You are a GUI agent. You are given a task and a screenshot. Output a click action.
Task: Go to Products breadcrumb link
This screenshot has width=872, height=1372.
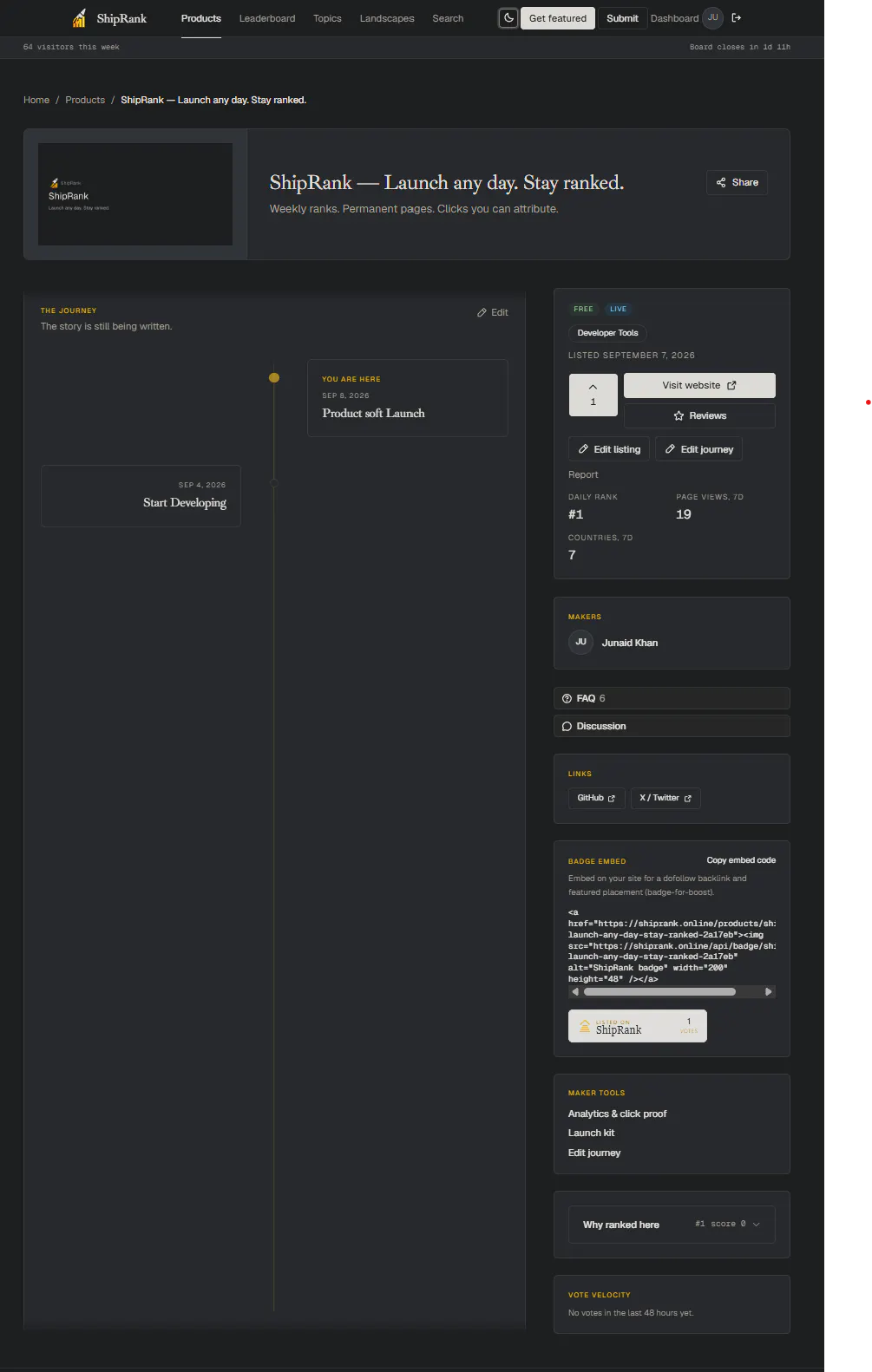[x=85, y=101]
